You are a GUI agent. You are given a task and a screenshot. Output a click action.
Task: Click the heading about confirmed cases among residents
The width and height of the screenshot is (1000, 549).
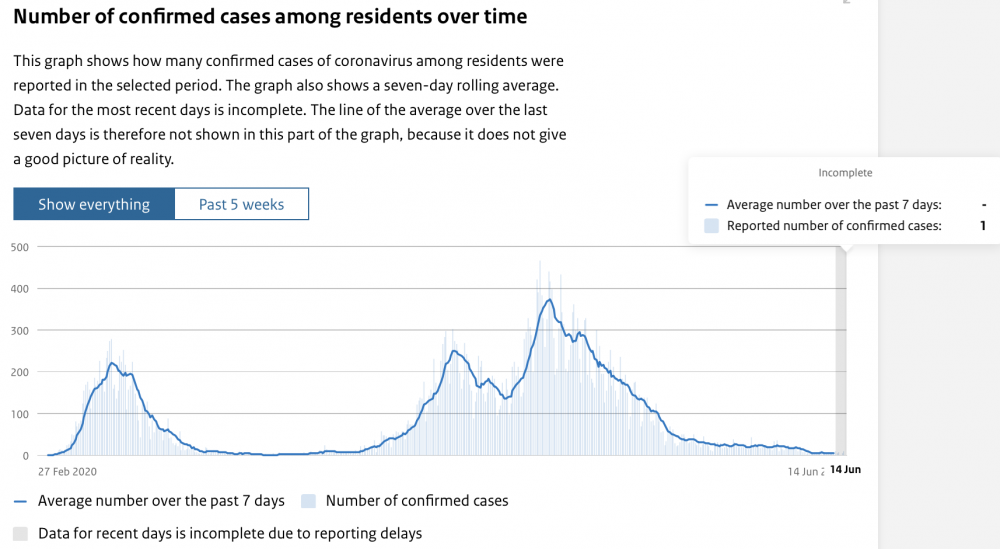tap(270, 16)
